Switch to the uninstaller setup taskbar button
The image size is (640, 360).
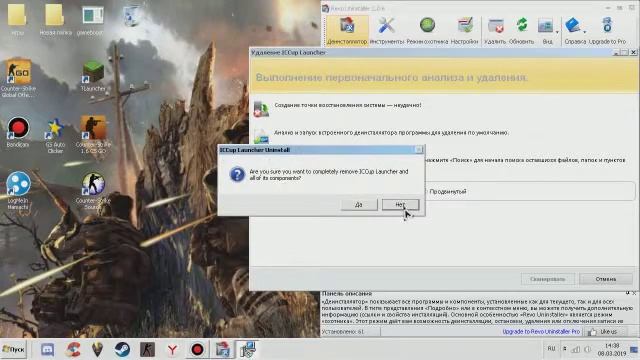tap(247, 349)
